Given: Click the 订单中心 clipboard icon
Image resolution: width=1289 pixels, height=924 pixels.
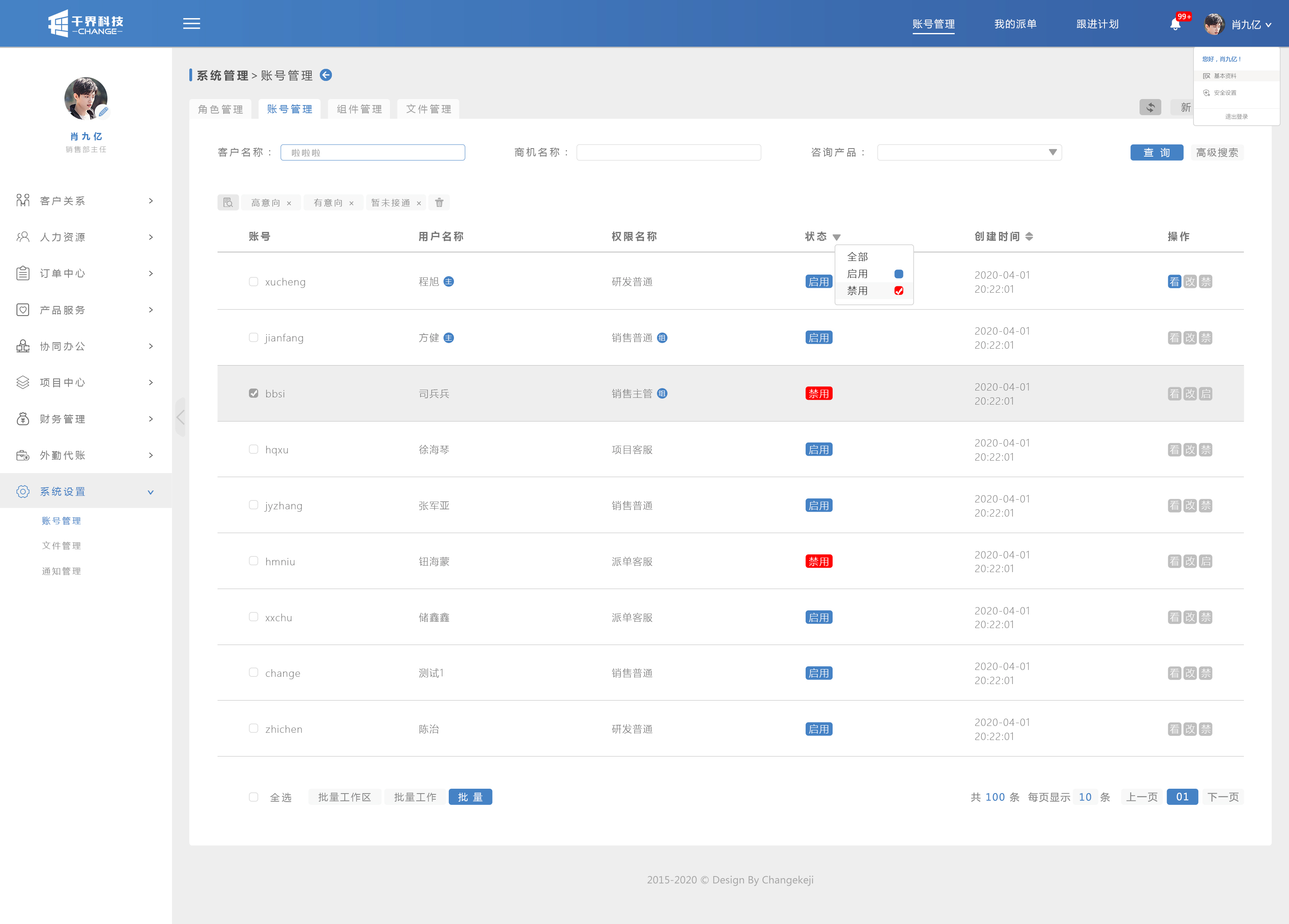Looking at the screenshot, I should 23,273.
